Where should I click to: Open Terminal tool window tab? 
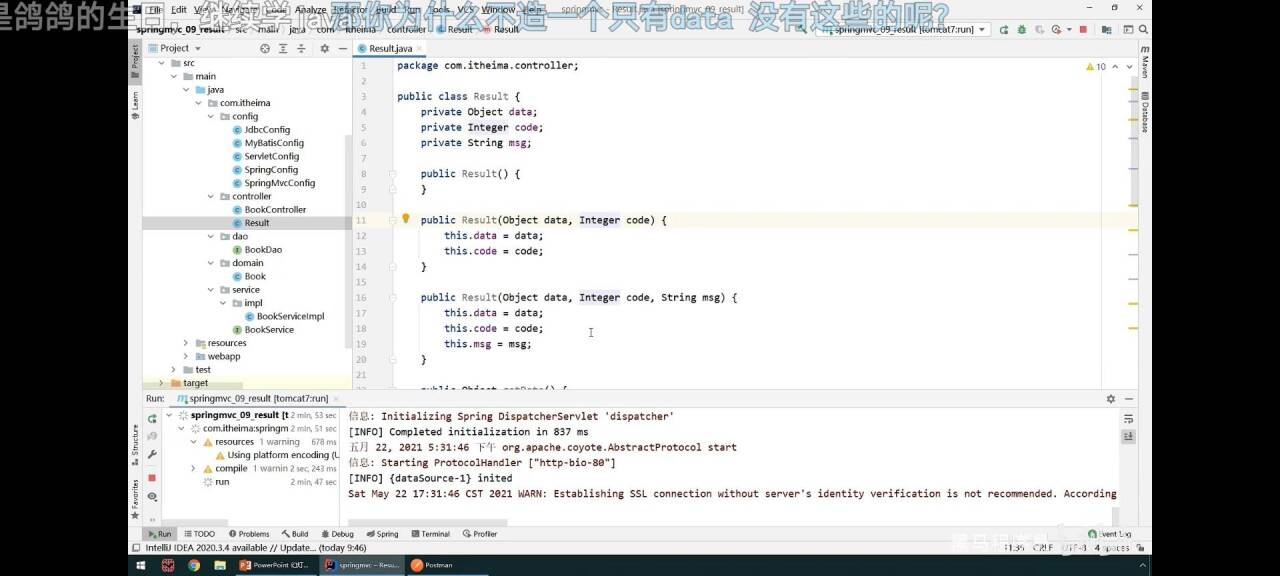[x=430, y=534]
